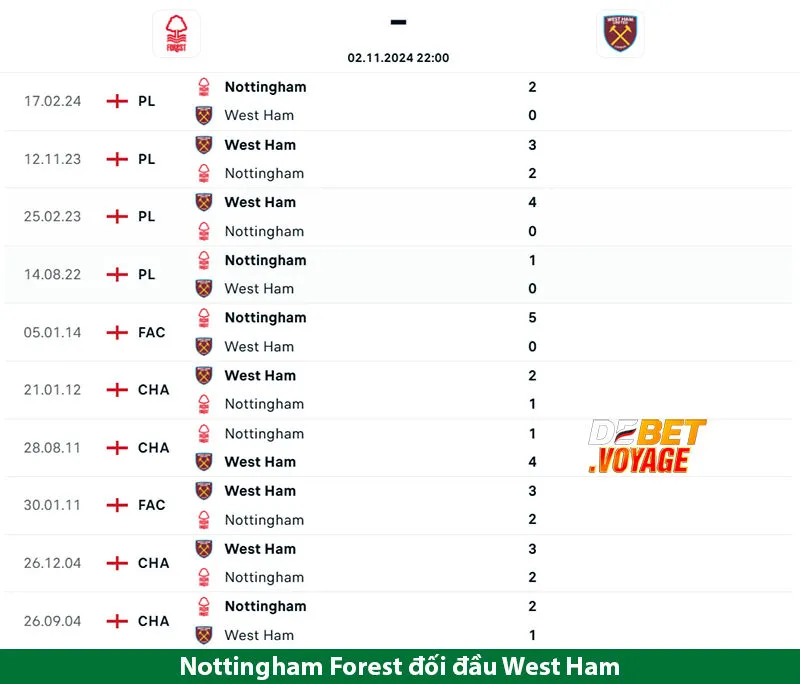
Task: Select the PL label for 17.02.24
Action: (147, 101)
